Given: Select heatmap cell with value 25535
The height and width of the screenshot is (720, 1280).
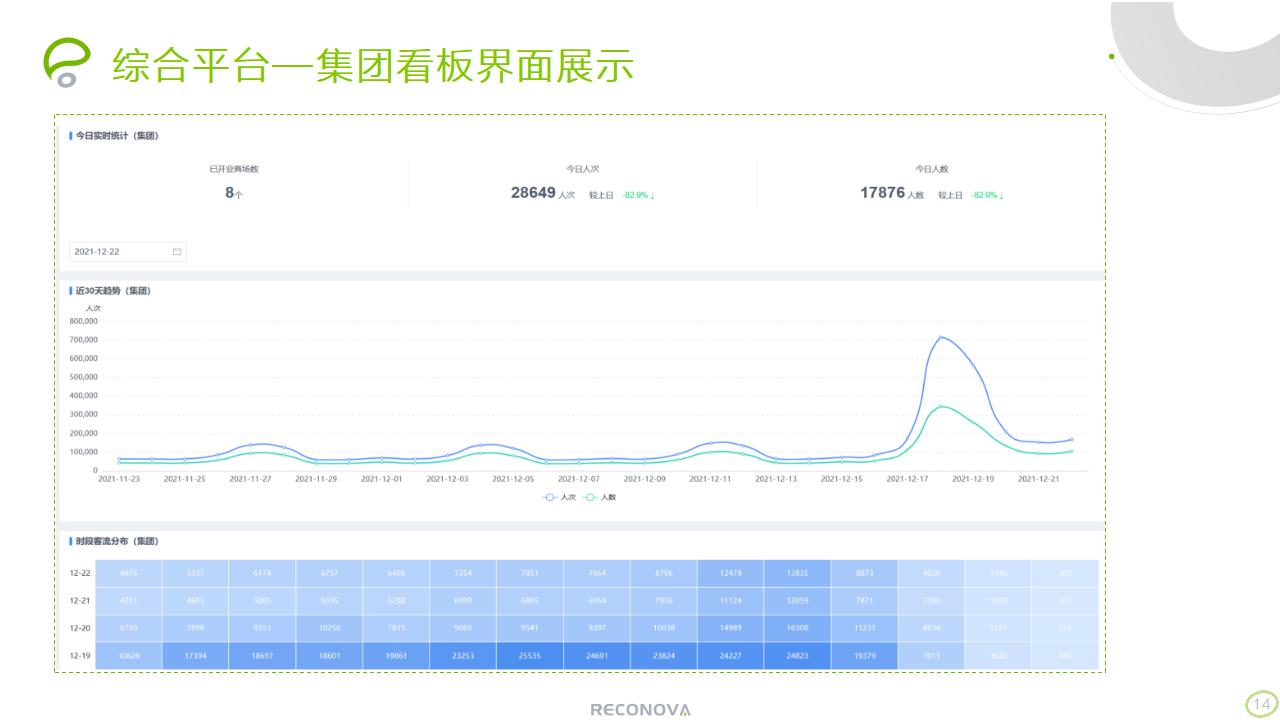Looking at the screenshot, I should pyautogui.click(x=530, y=656).
